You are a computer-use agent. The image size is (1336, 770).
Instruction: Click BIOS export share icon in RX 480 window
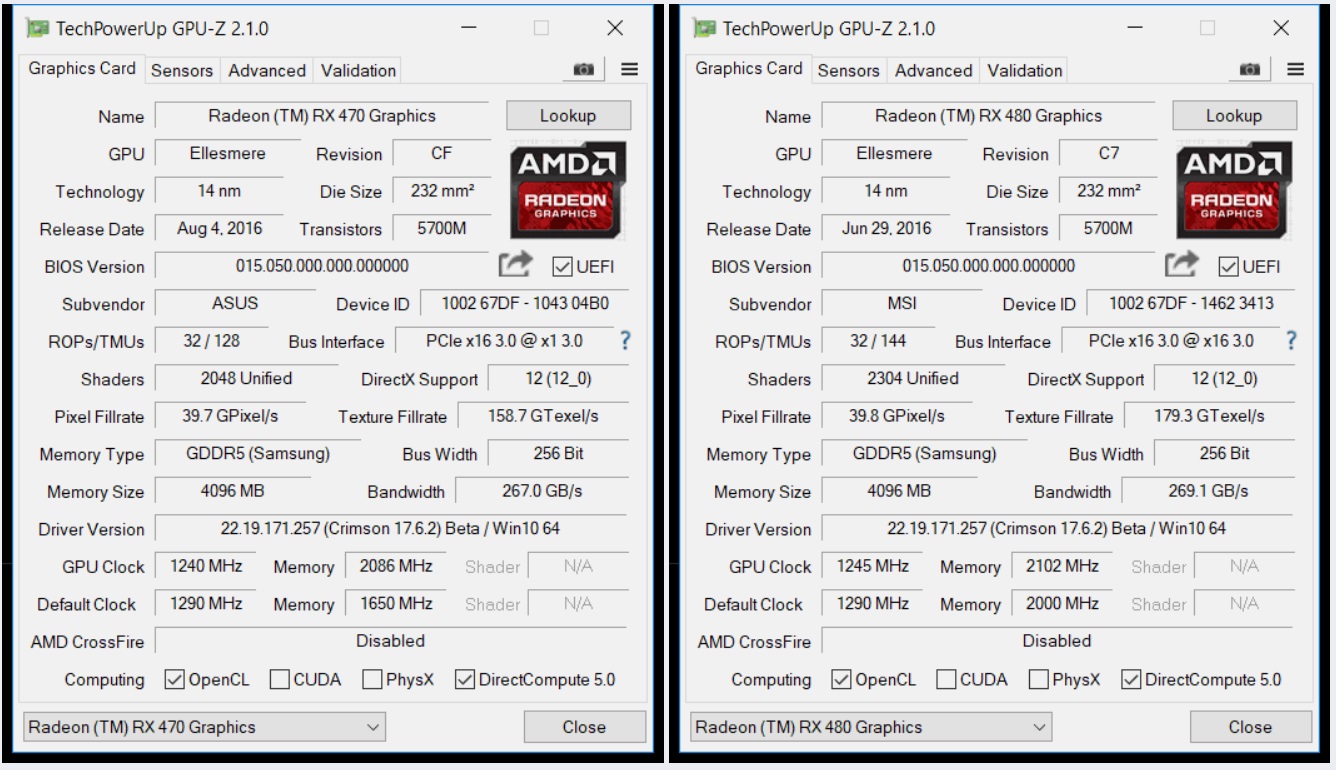click(x=1181, y=265)
